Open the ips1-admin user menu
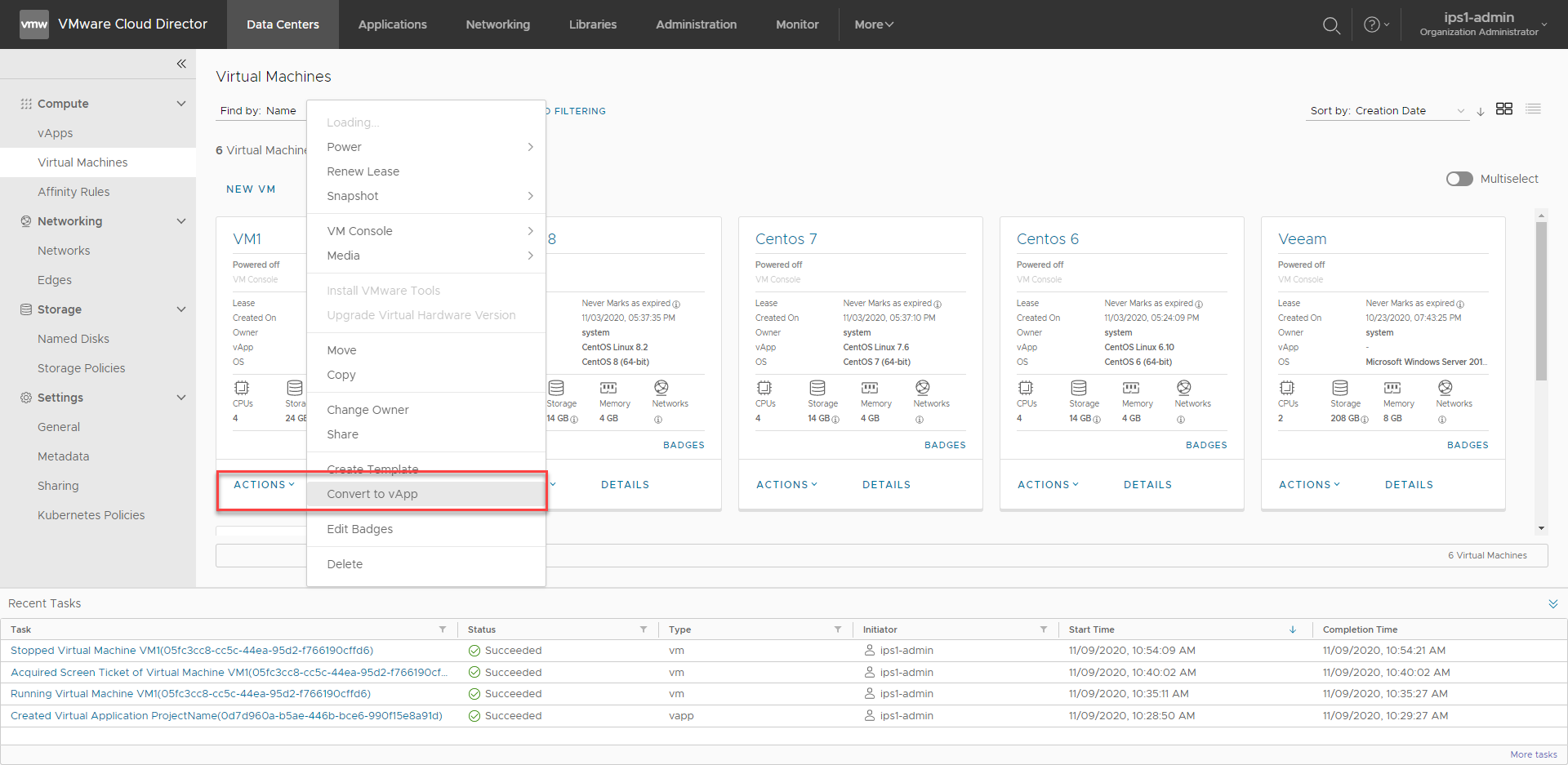 pos(1483,24)
